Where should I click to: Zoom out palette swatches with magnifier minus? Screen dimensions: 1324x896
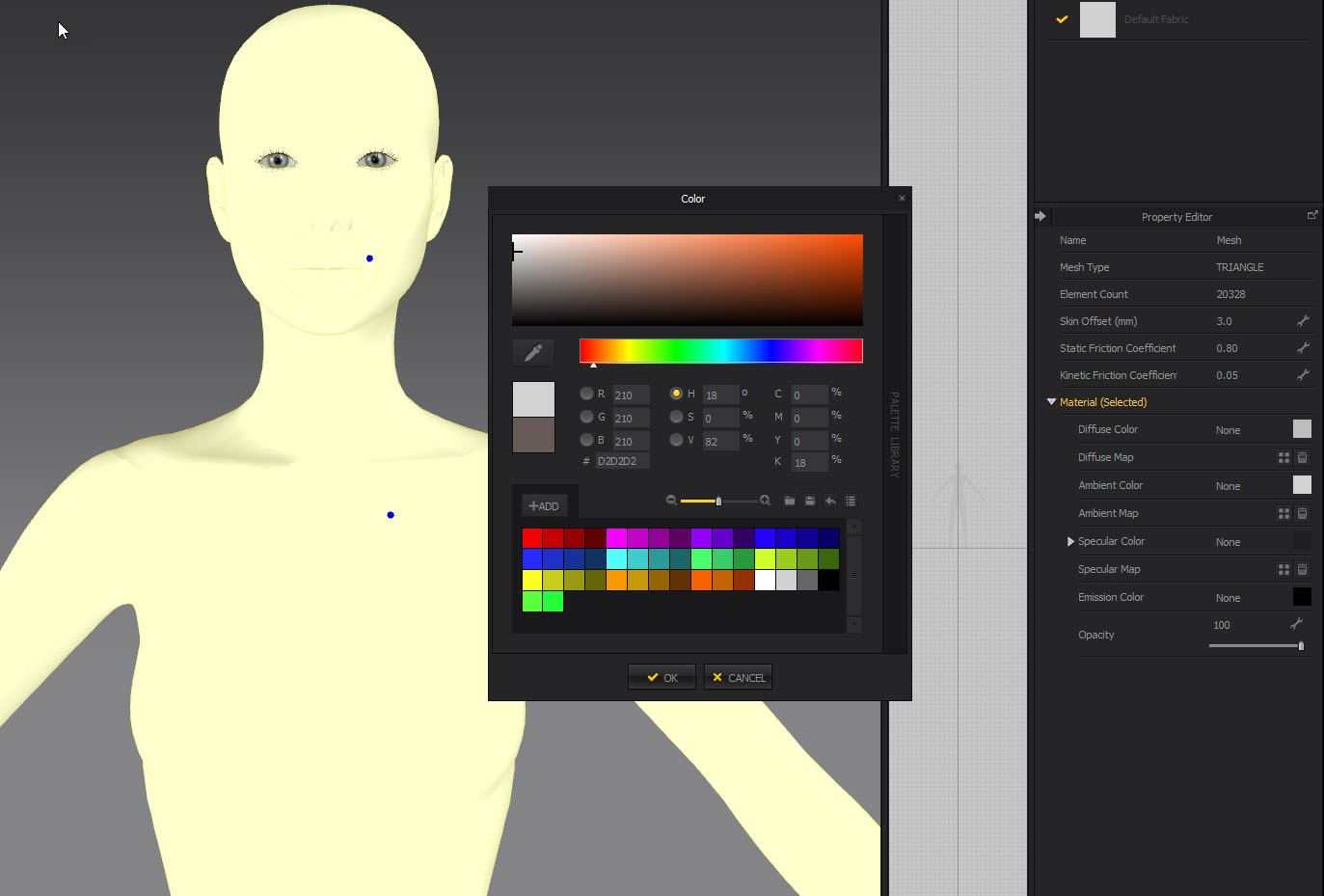tap(671, 501)
